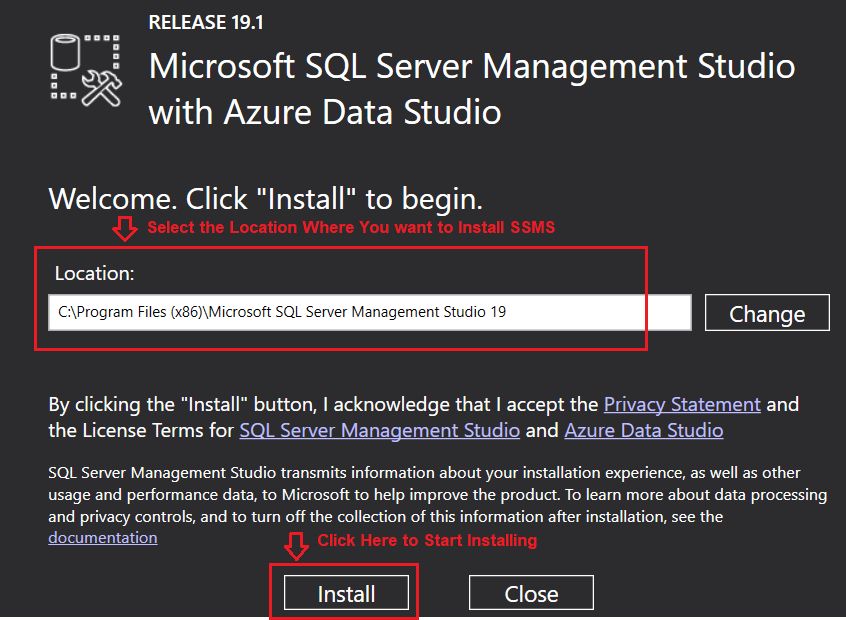Click the 'RELEASE 19.1' text

tap(206, 23)
